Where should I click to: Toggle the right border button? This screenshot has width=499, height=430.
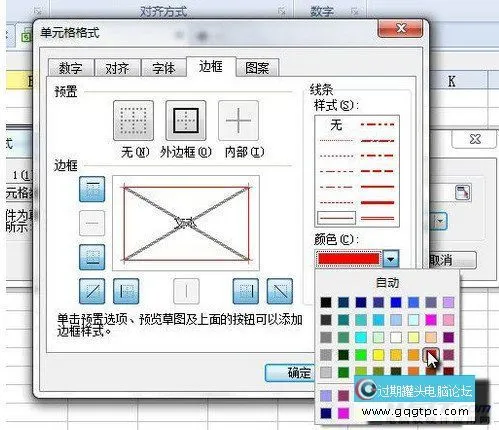pos(246,291)
